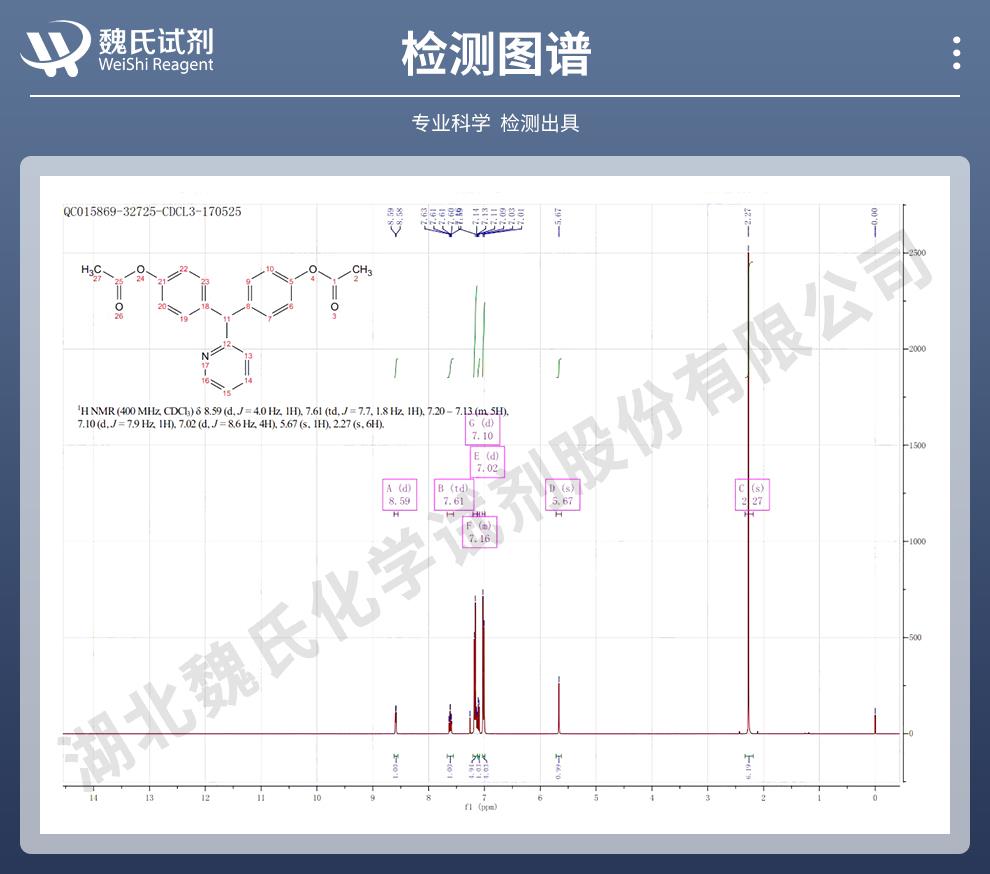
Task: Click the 14 ppm tick label
Action: (x=93, y=798)
